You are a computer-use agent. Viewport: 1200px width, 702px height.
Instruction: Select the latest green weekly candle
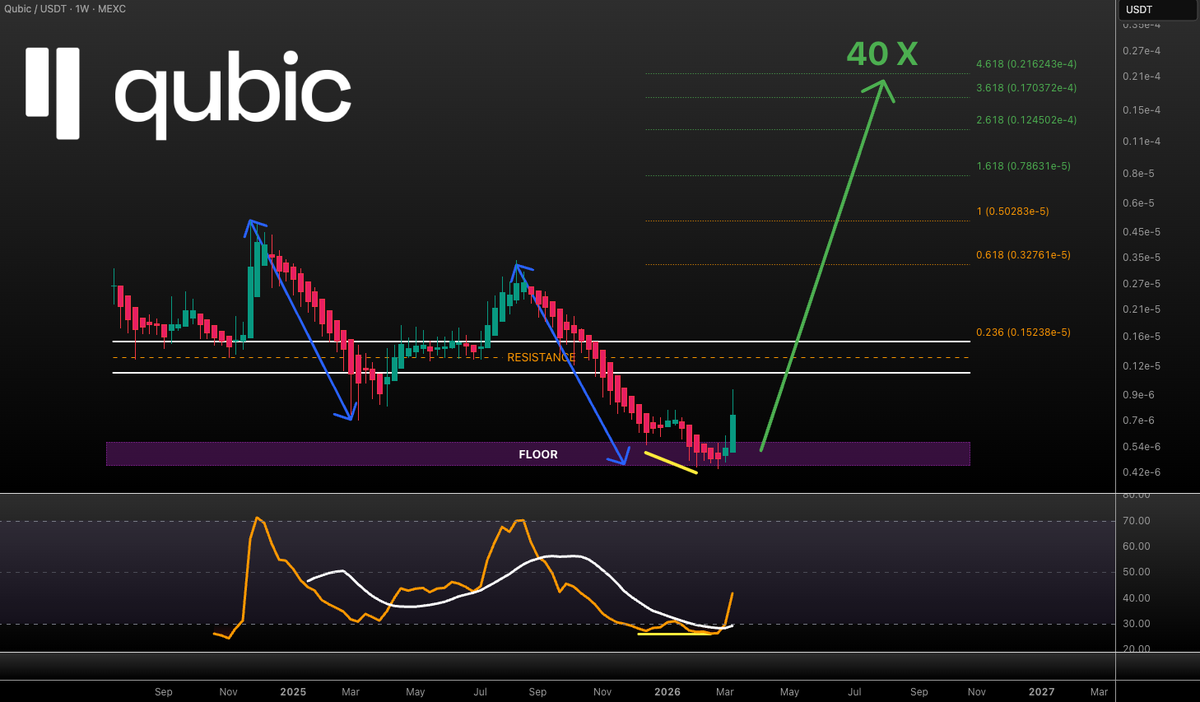[x=733, y=432]
